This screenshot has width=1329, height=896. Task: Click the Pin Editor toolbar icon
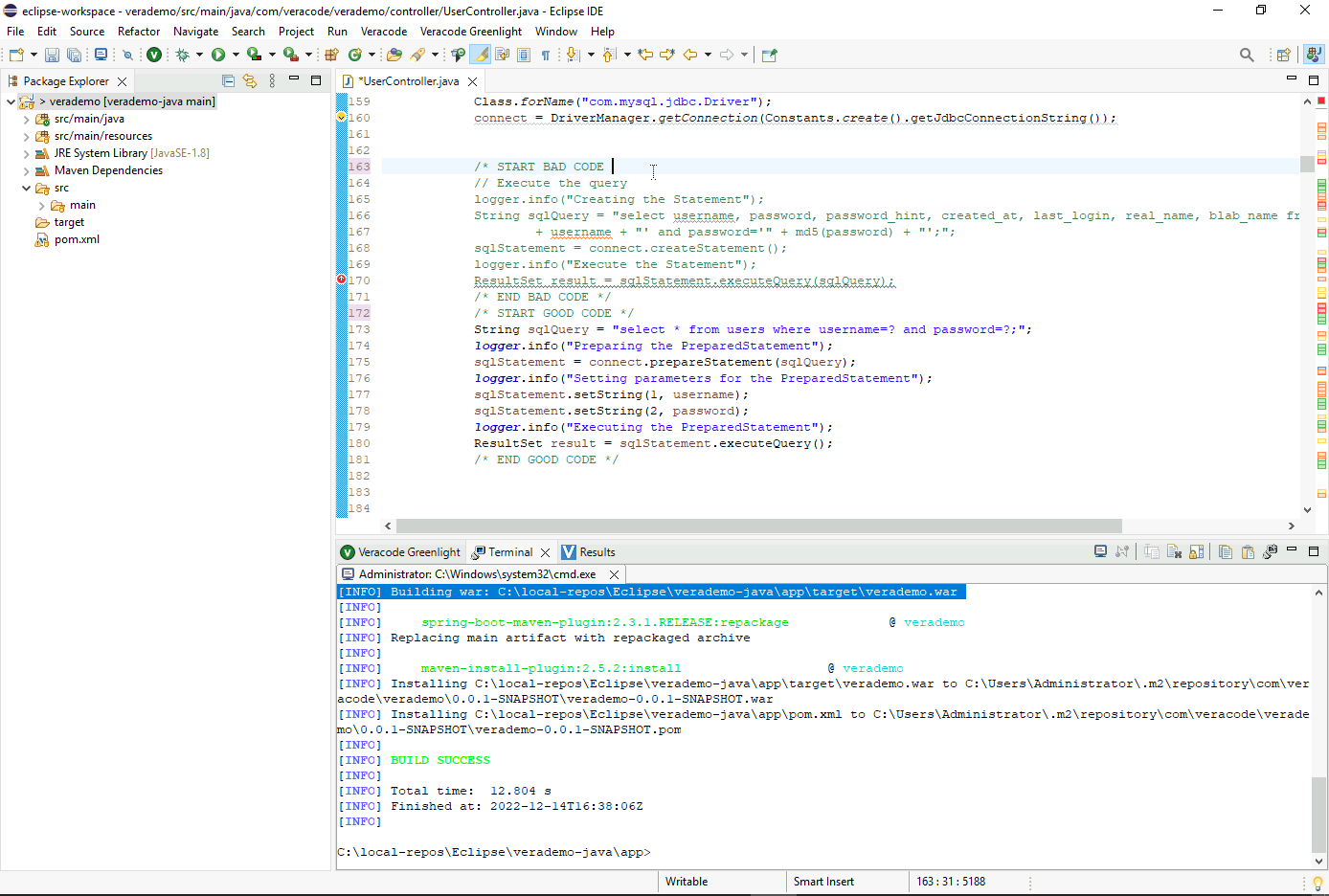(x=769, y=55)
